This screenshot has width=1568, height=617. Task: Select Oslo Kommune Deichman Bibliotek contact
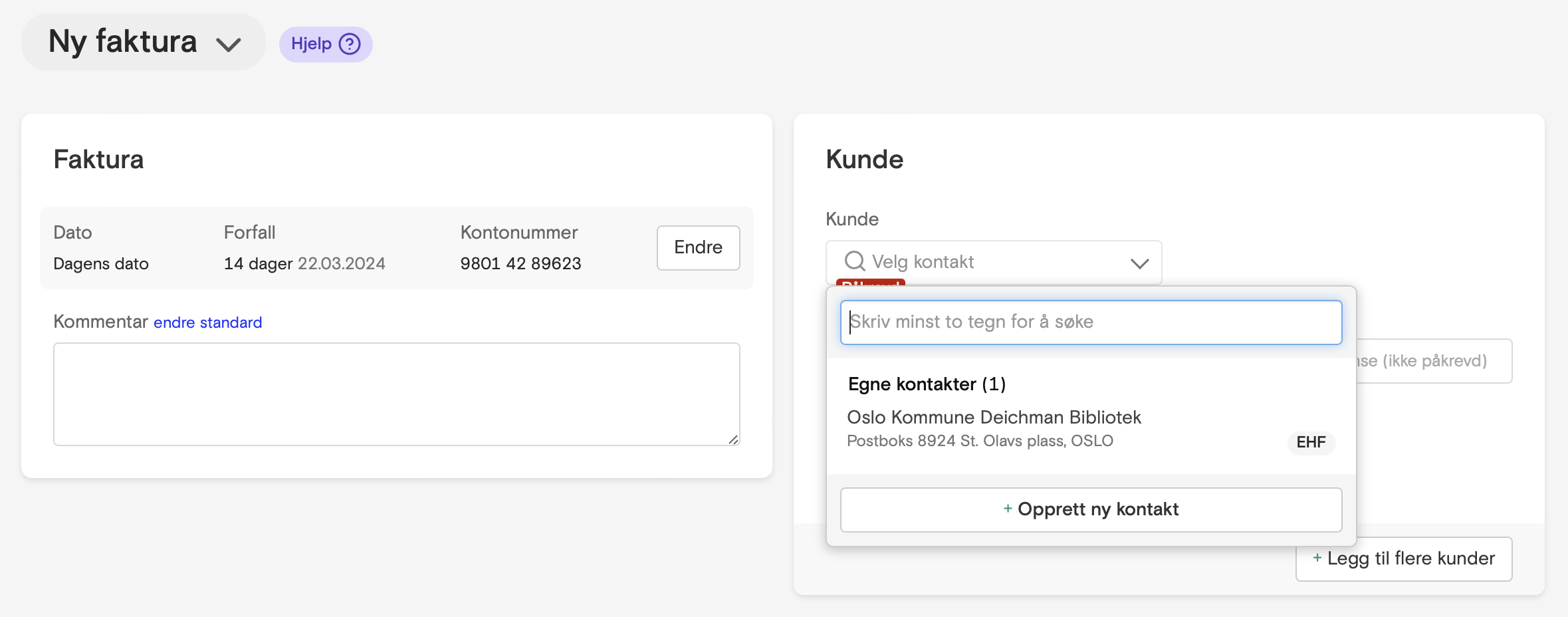1091,429
